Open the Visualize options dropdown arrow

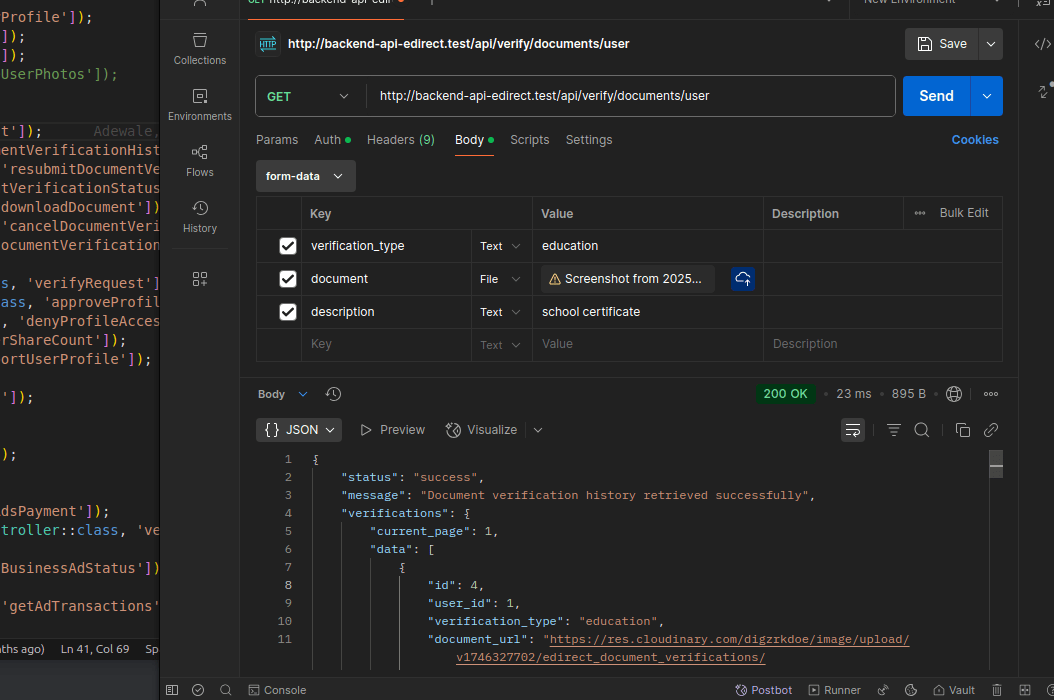pos(538,430)
